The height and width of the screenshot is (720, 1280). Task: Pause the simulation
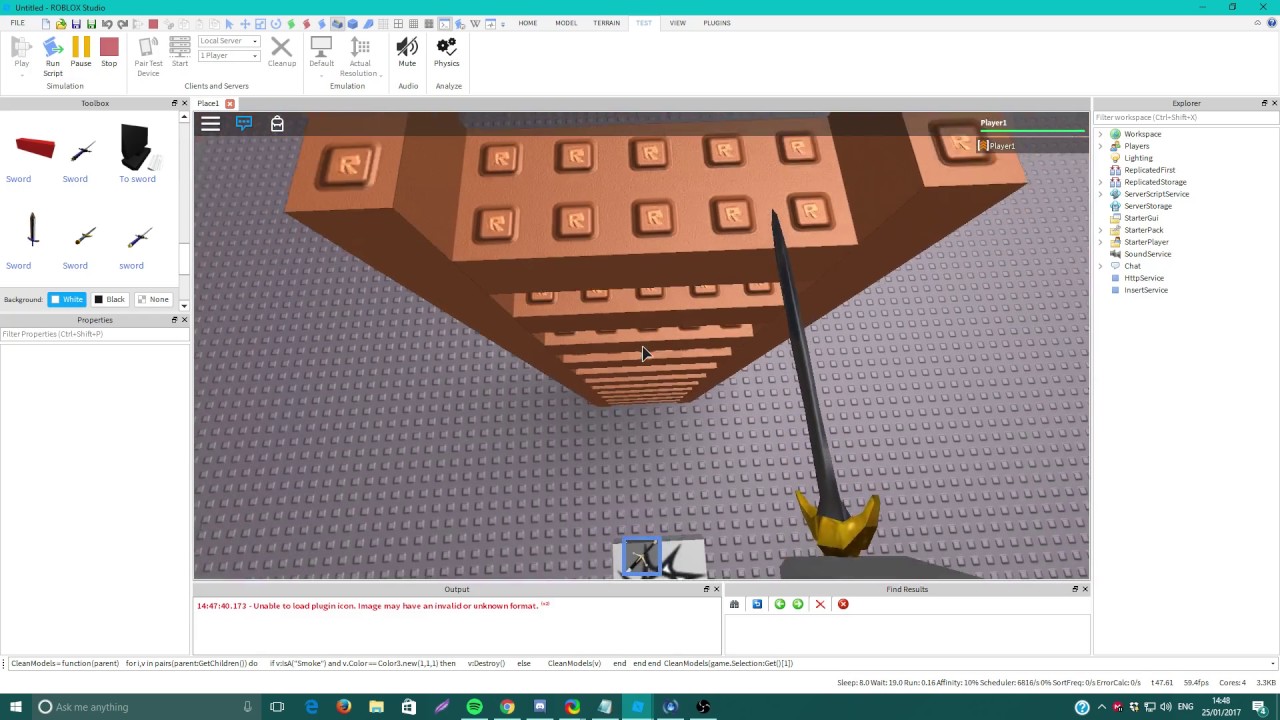tap(81, 53)
